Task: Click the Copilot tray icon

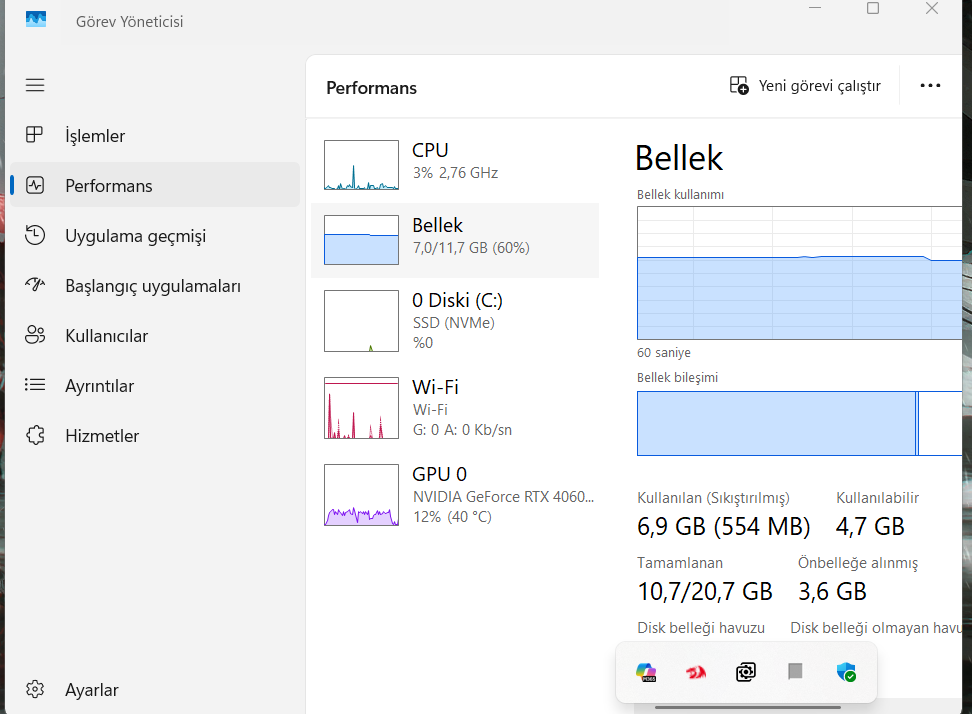Action: pos(646,672)
